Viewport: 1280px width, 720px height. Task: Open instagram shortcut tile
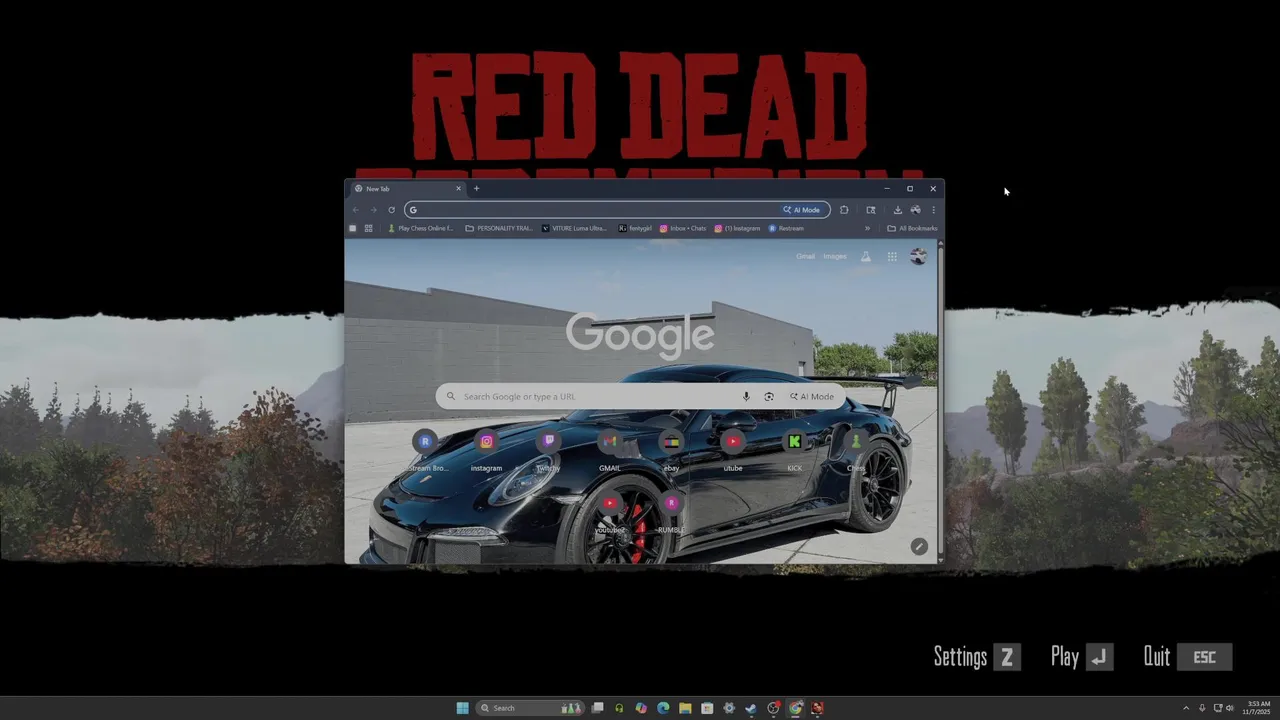click(486, 450)
